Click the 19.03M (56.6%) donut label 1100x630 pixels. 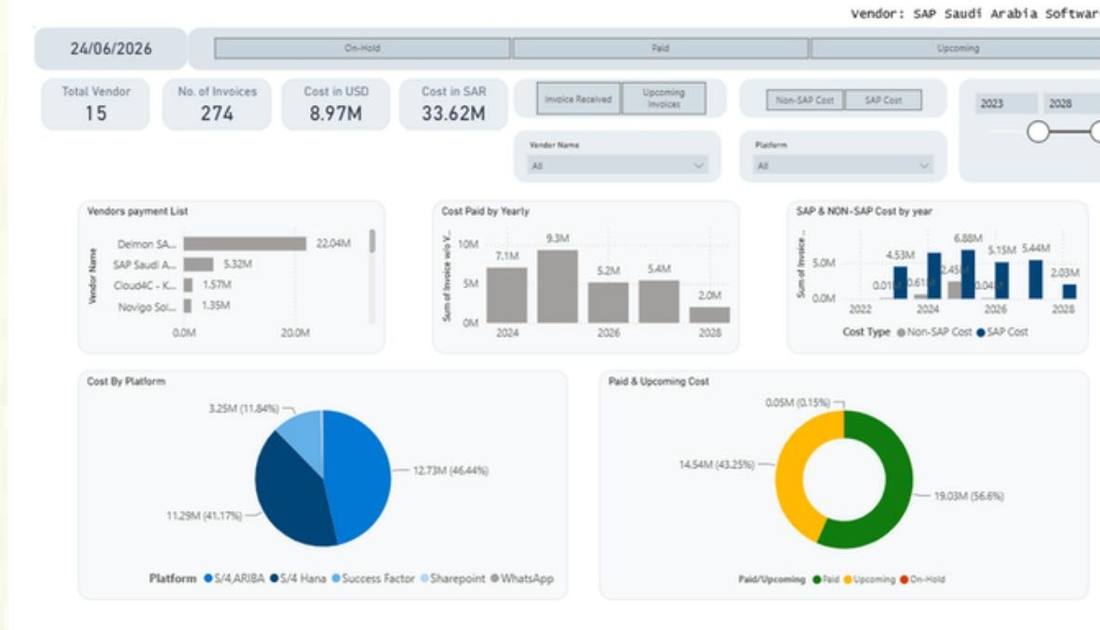click(969, 496)
